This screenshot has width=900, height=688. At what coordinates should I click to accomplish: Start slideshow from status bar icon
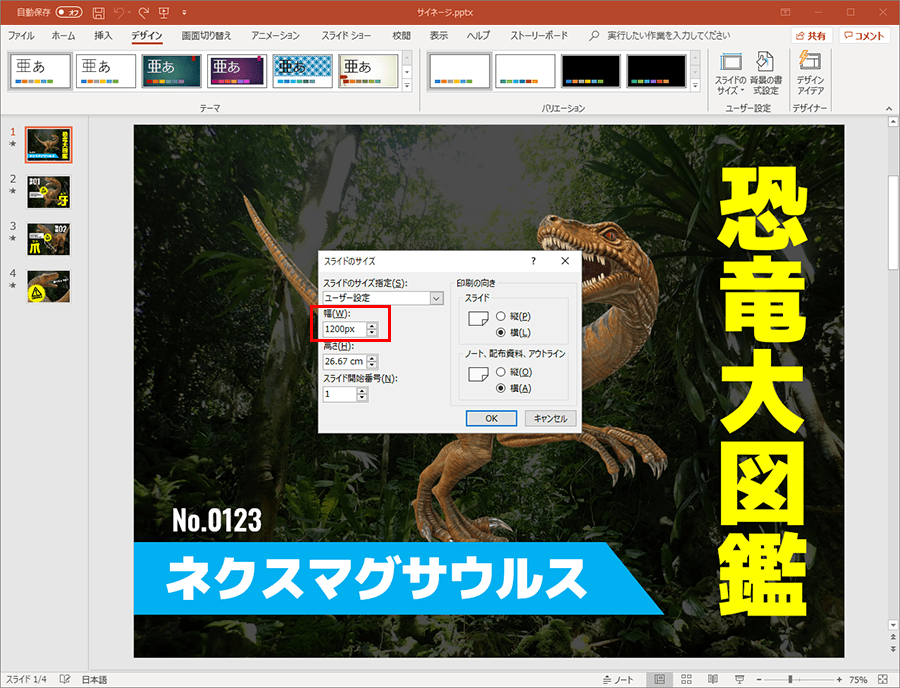pos(738,679)
